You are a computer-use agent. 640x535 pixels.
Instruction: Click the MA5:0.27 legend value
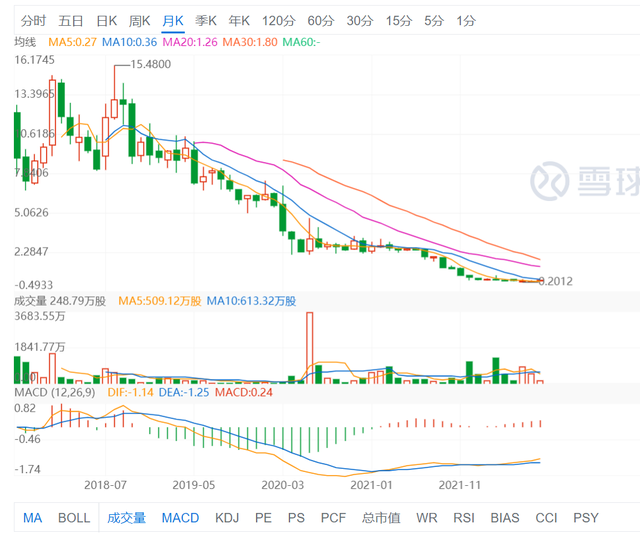[72, 42]
